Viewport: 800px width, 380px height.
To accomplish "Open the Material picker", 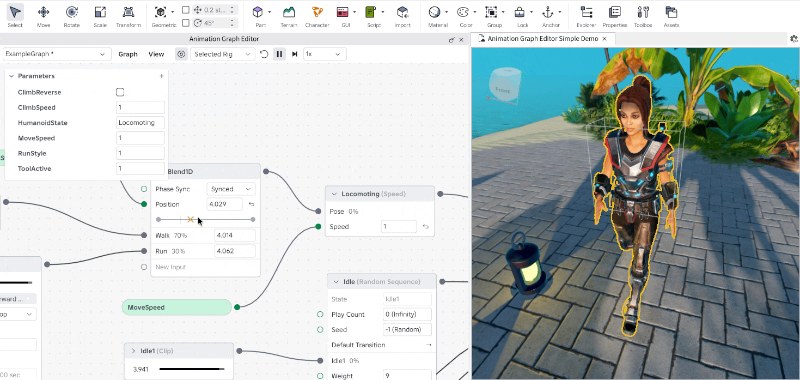I will click(x=434, y=12).
